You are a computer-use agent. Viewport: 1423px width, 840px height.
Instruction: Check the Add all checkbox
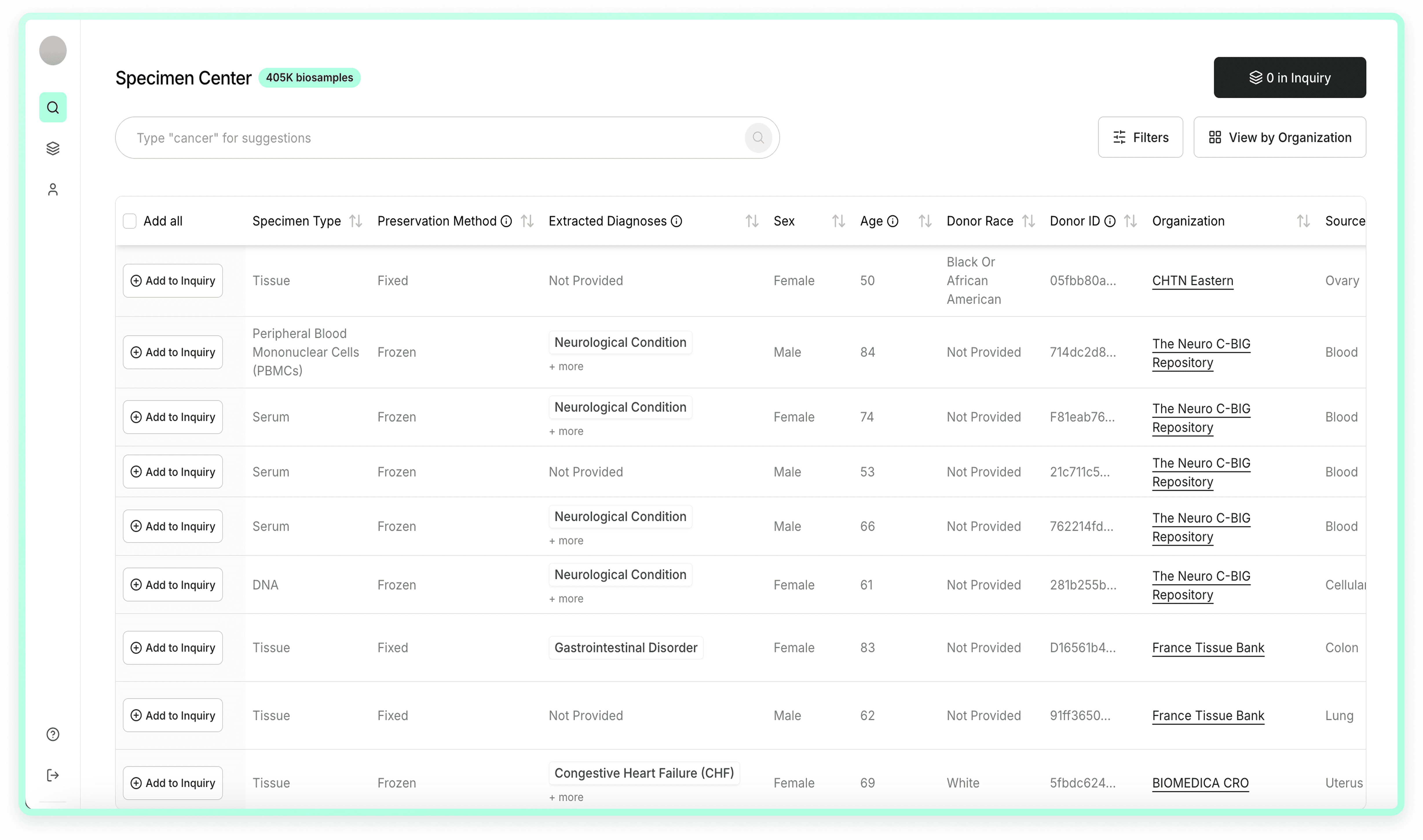(x=130, y=221)
